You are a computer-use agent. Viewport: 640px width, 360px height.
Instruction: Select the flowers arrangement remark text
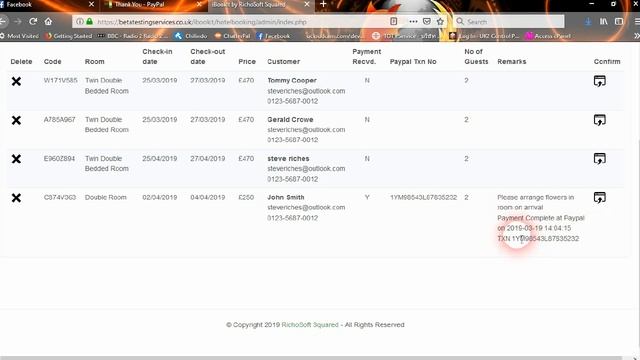(536, 202)
